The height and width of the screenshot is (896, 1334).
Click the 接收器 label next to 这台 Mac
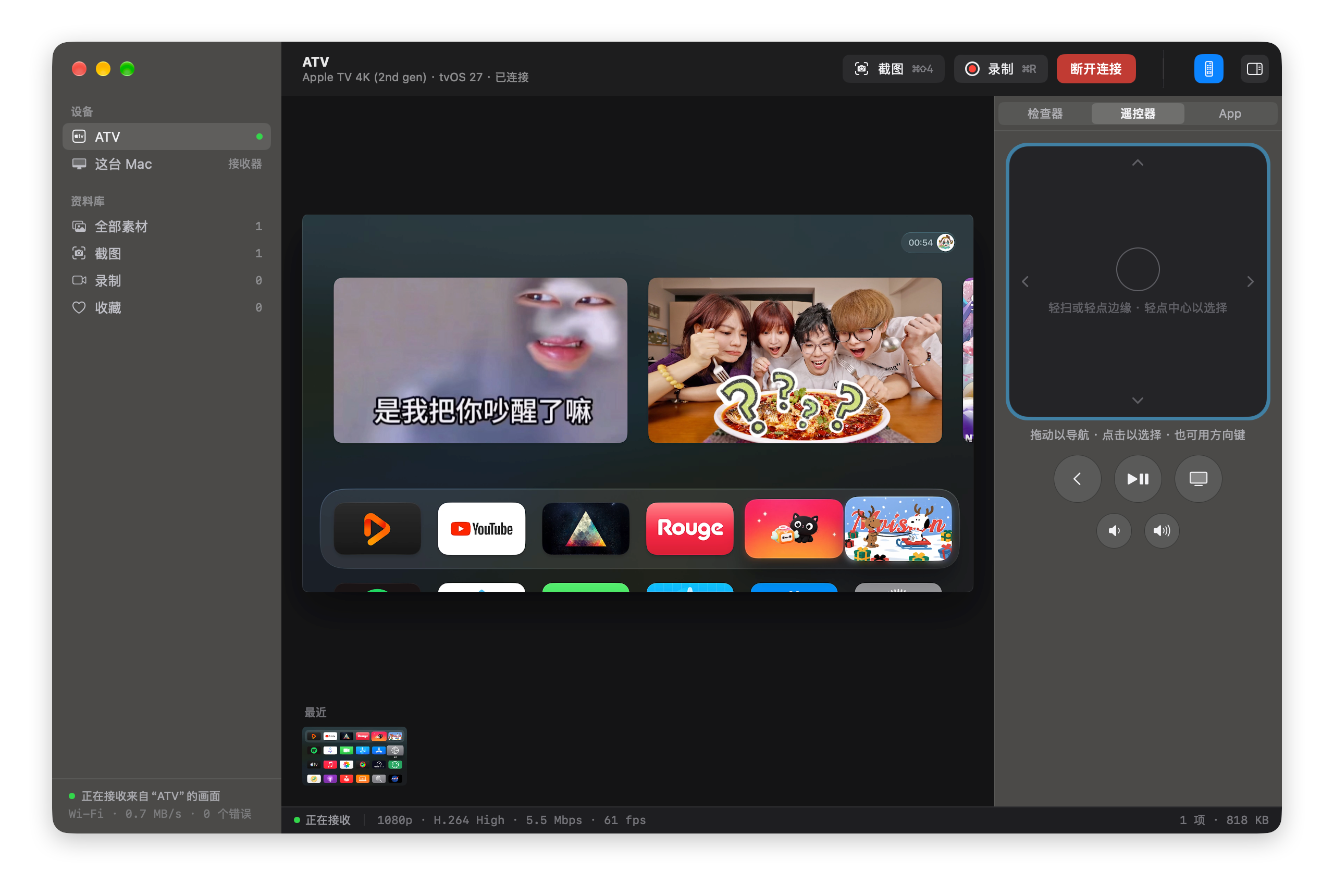click(244, 164)
